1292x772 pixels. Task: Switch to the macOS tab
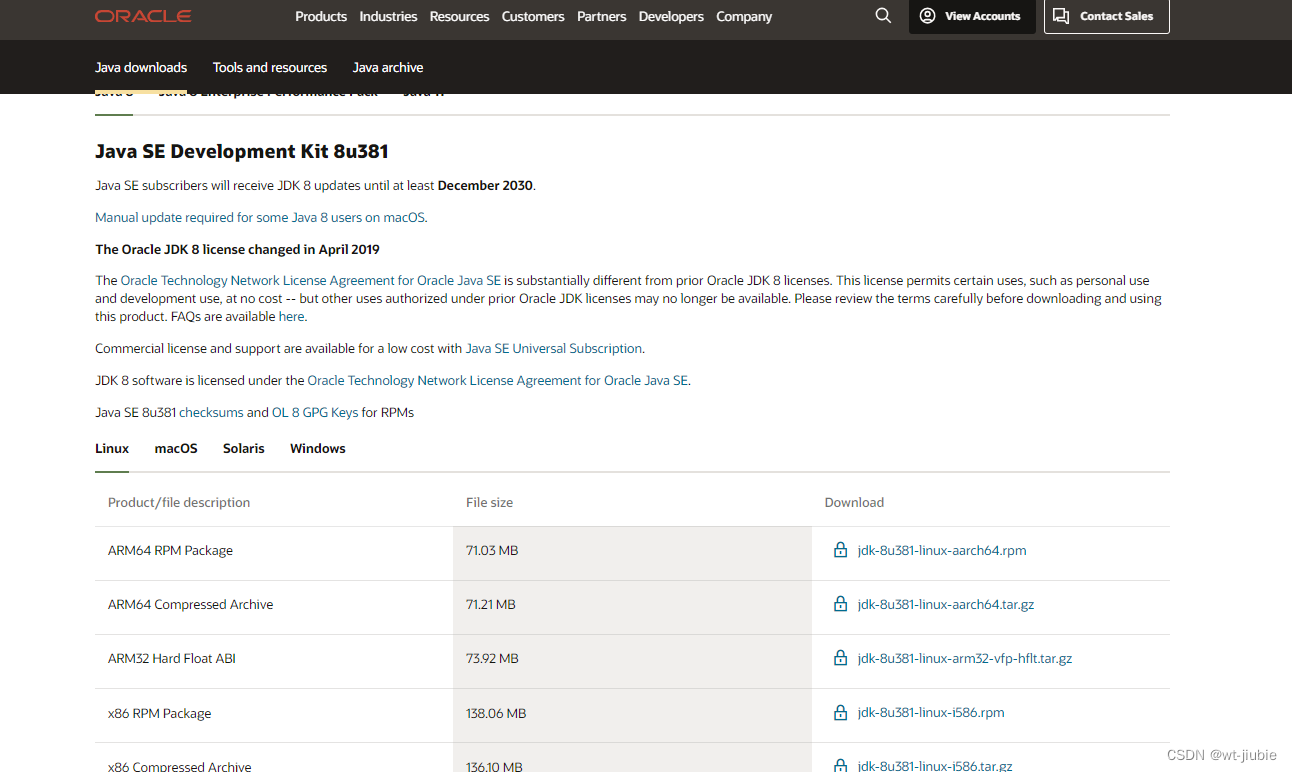pyautogui.click(x=176, y=448)
